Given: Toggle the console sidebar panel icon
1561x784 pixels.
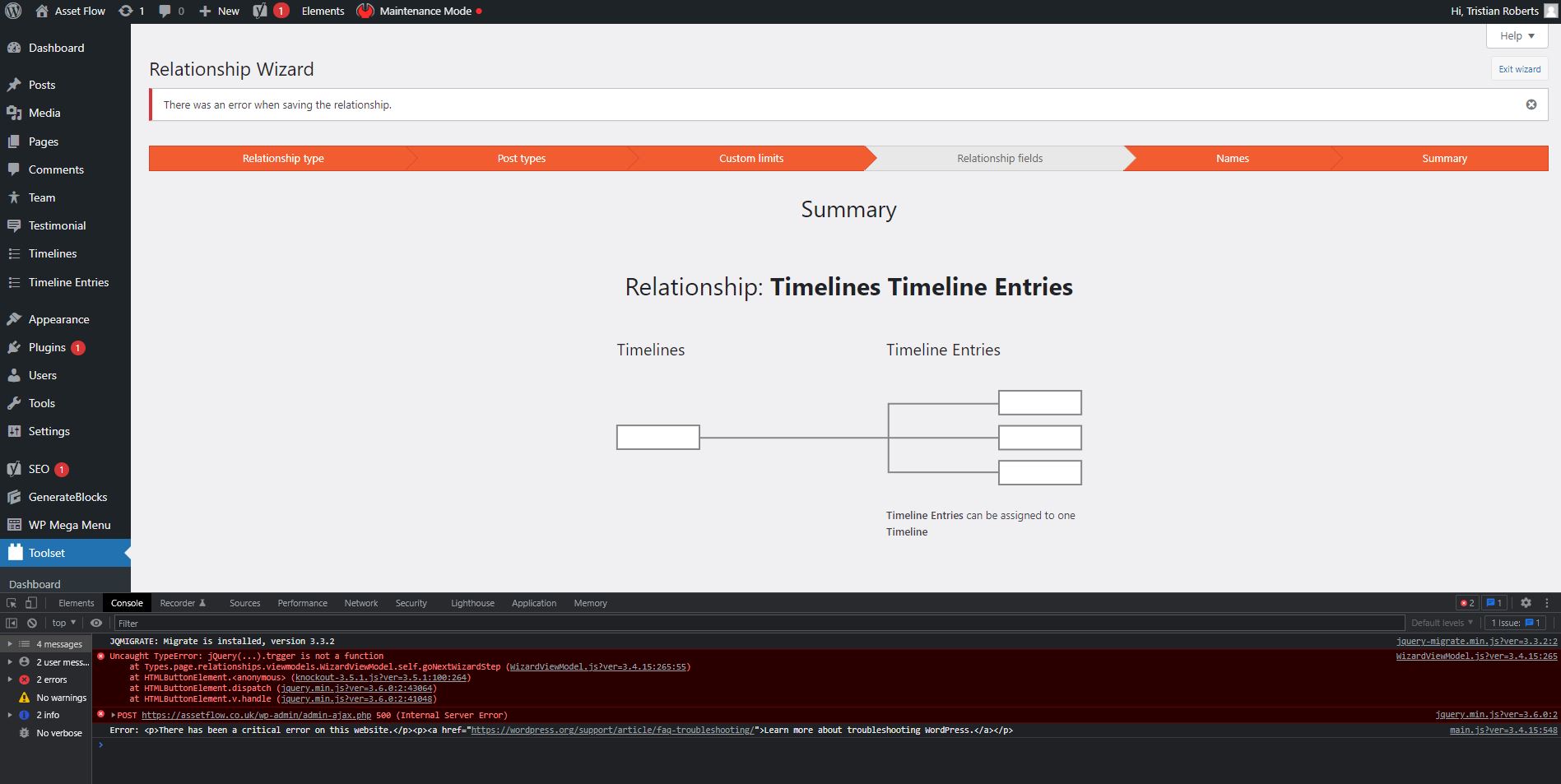Looking at the screenshot, I should point(12,623).
